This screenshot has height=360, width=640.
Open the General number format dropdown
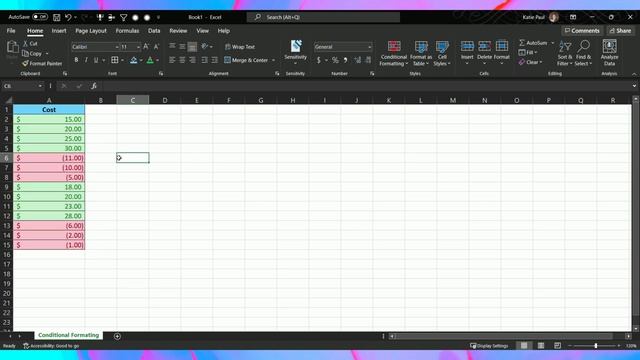pyautogui.click(x=369, y=47)
